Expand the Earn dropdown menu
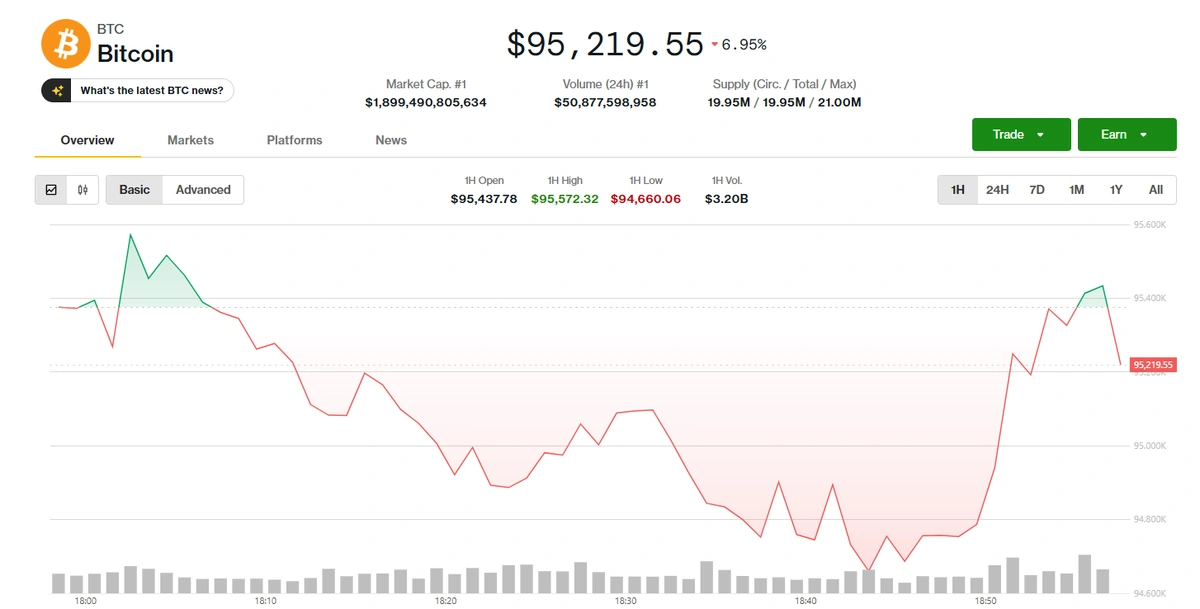Screen dimensions: 1200x609 click(x=1126, y=135)
